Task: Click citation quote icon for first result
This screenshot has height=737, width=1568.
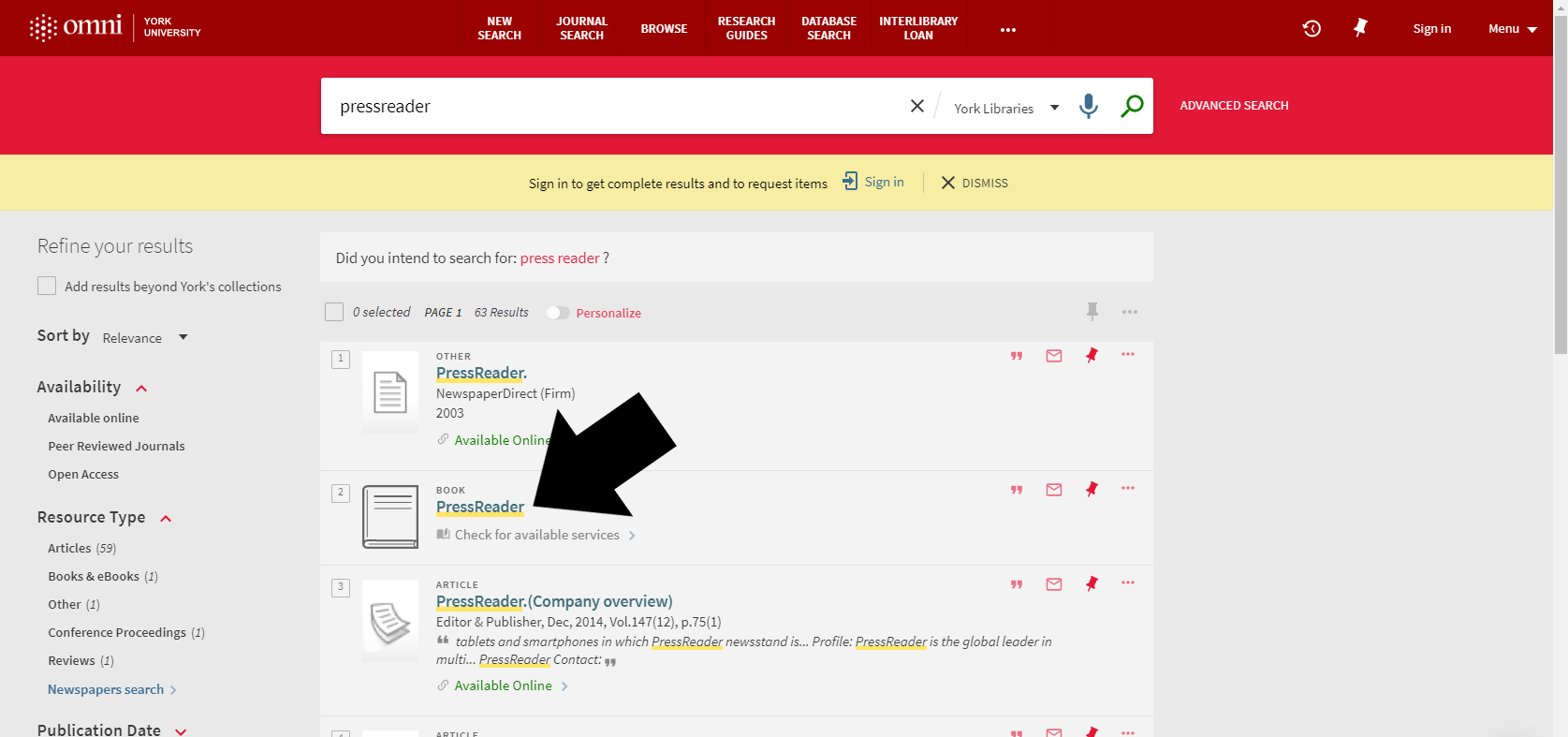Action: click(x=1017, y=356)
